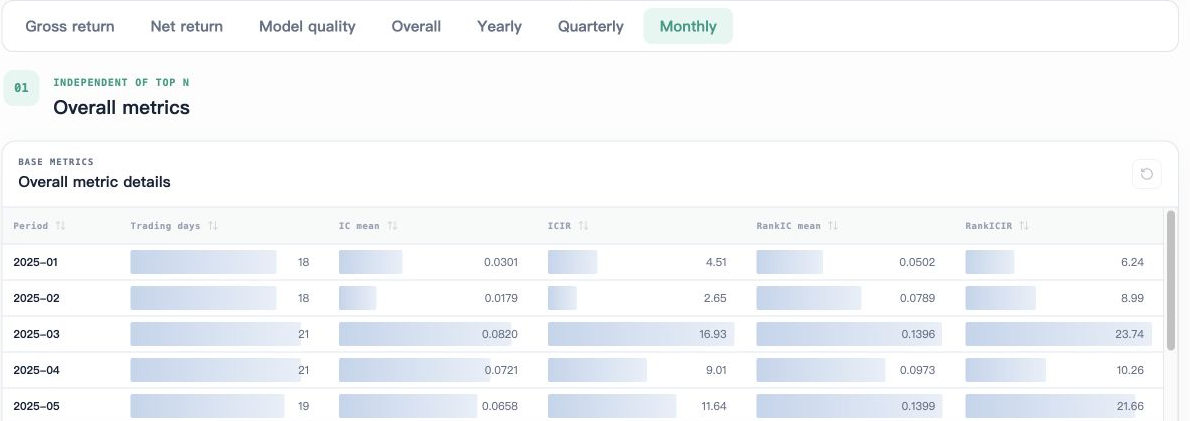Click the RankICIR sort icon
The image size is (1190, 421).
[x=1024, y=226]
